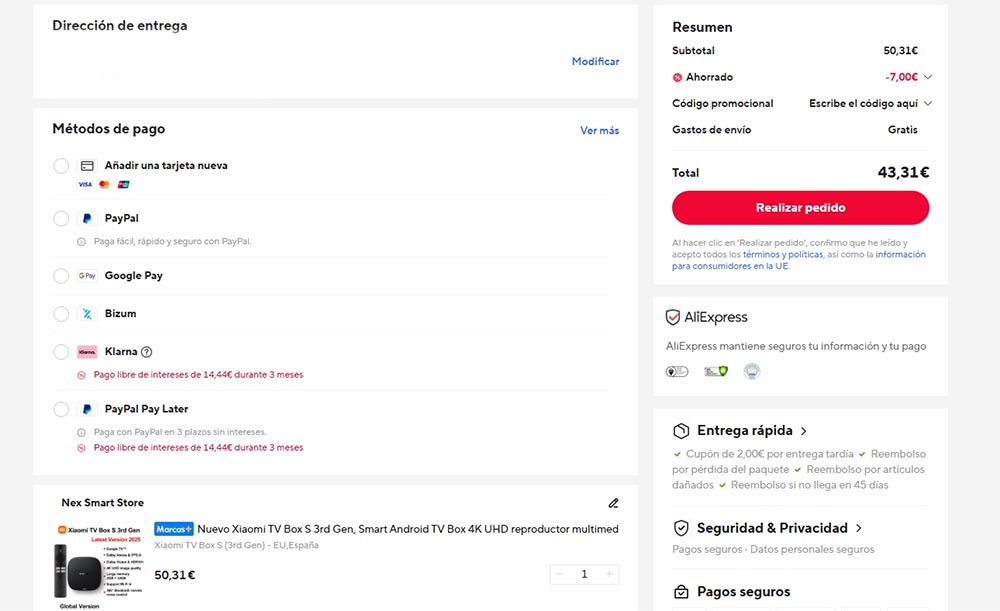The height and width of the screenshot is (611, 1000).
Task: Click PayPal Pay Later 'Pago libre de intereses' text
Action: coord(198,448)
